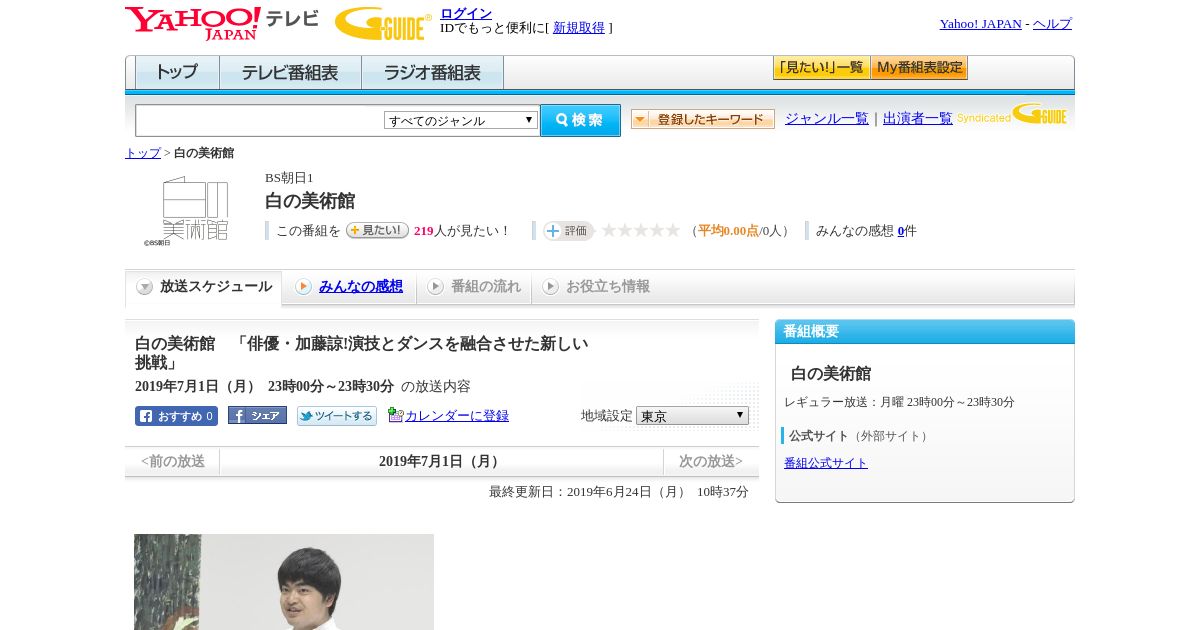
Task: Open the ラジオ番組表 navigation tab
Action: 432,73
